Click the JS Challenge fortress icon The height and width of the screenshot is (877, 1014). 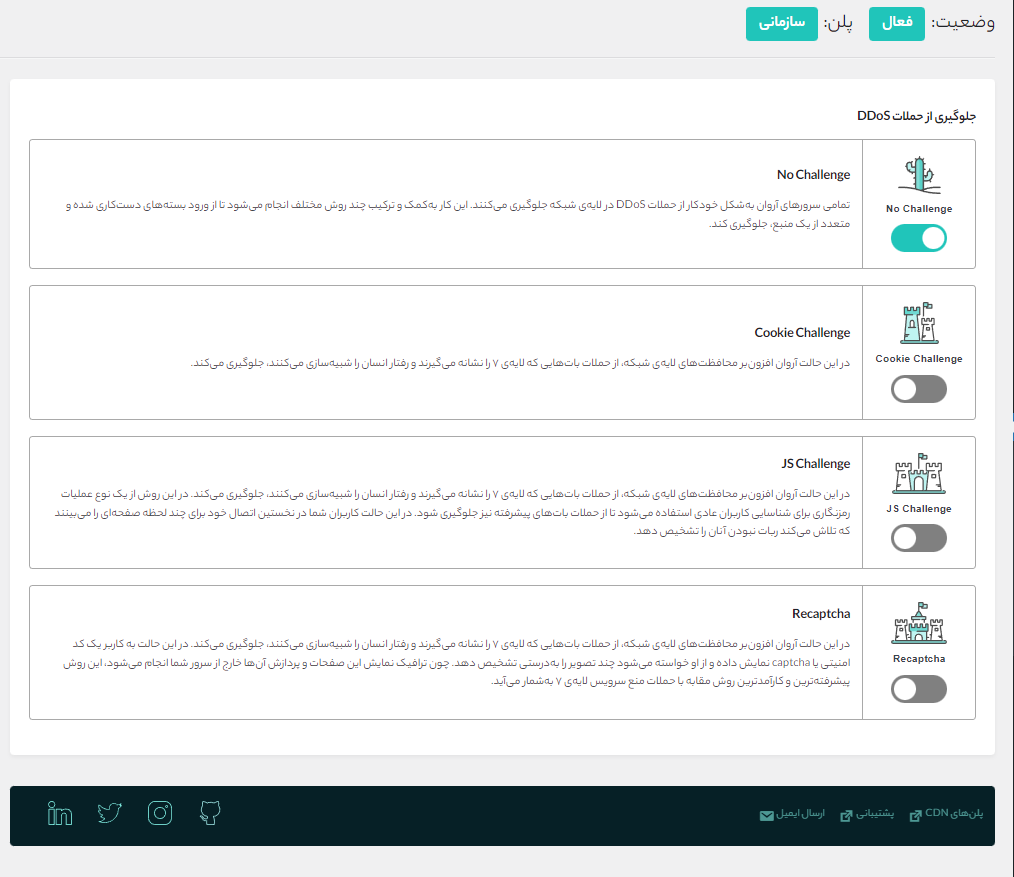pyautogui.click(x=919, y=475)
